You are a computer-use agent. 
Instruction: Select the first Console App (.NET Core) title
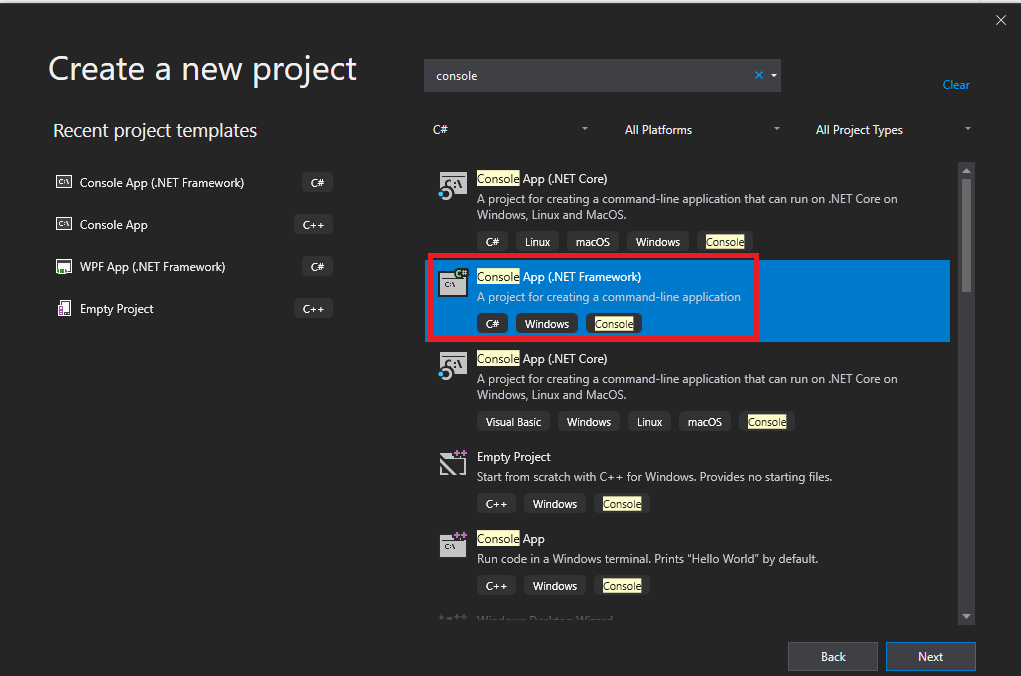[542, 178]
